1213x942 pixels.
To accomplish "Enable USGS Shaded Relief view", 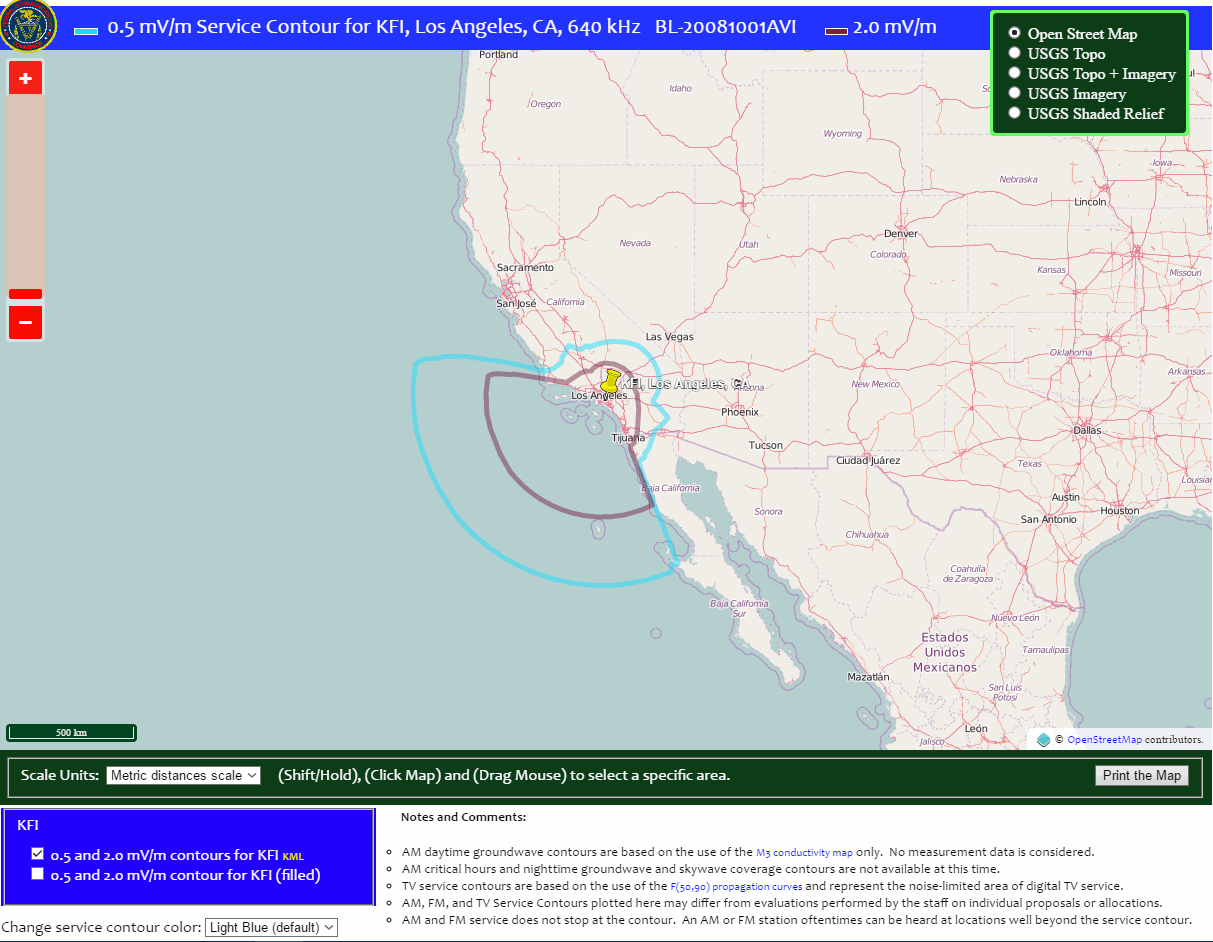I will click(x=1014, y=113).
